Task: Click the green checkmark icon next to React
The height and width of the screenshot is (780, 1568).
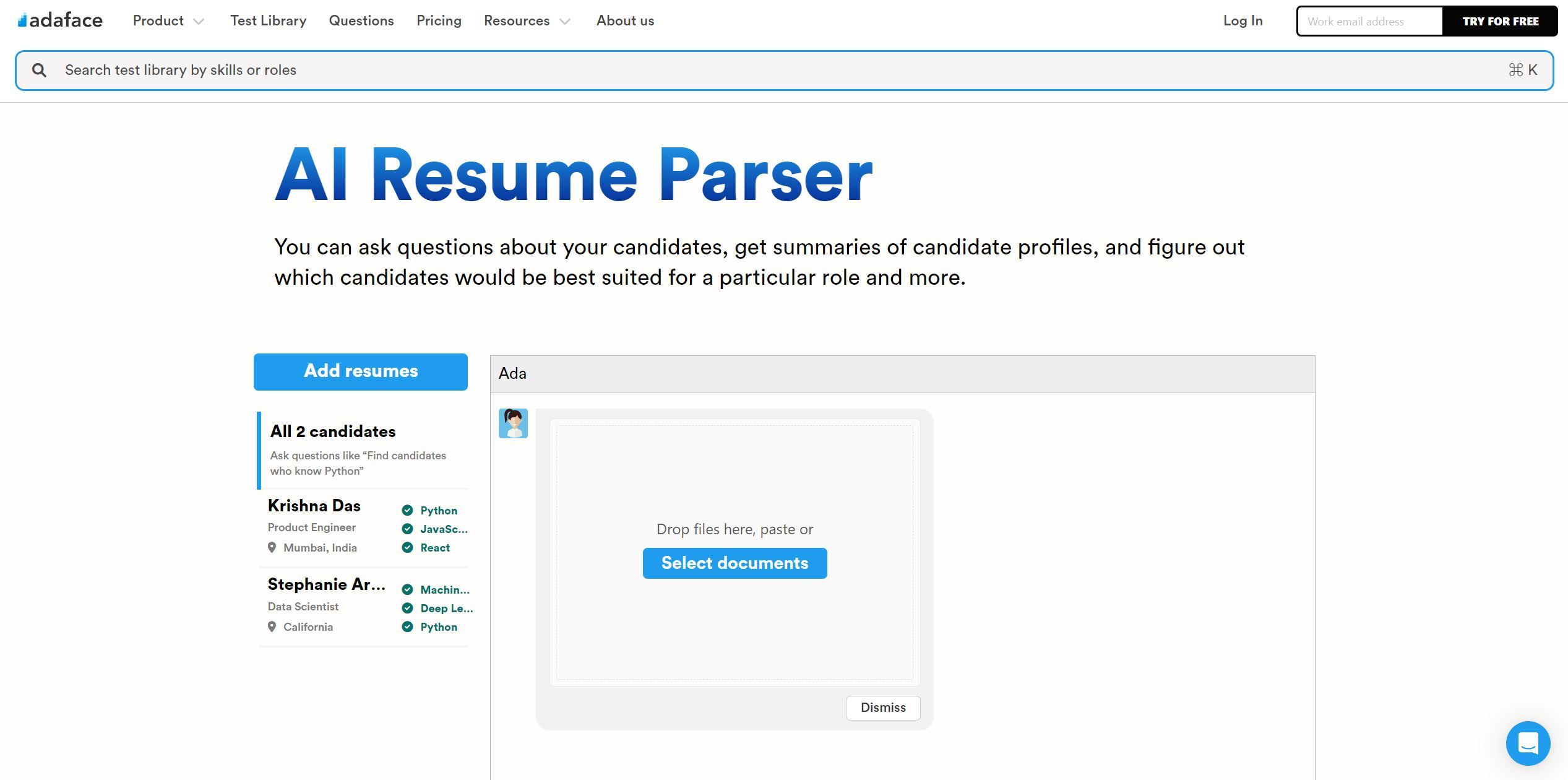Action: [407, 547]
